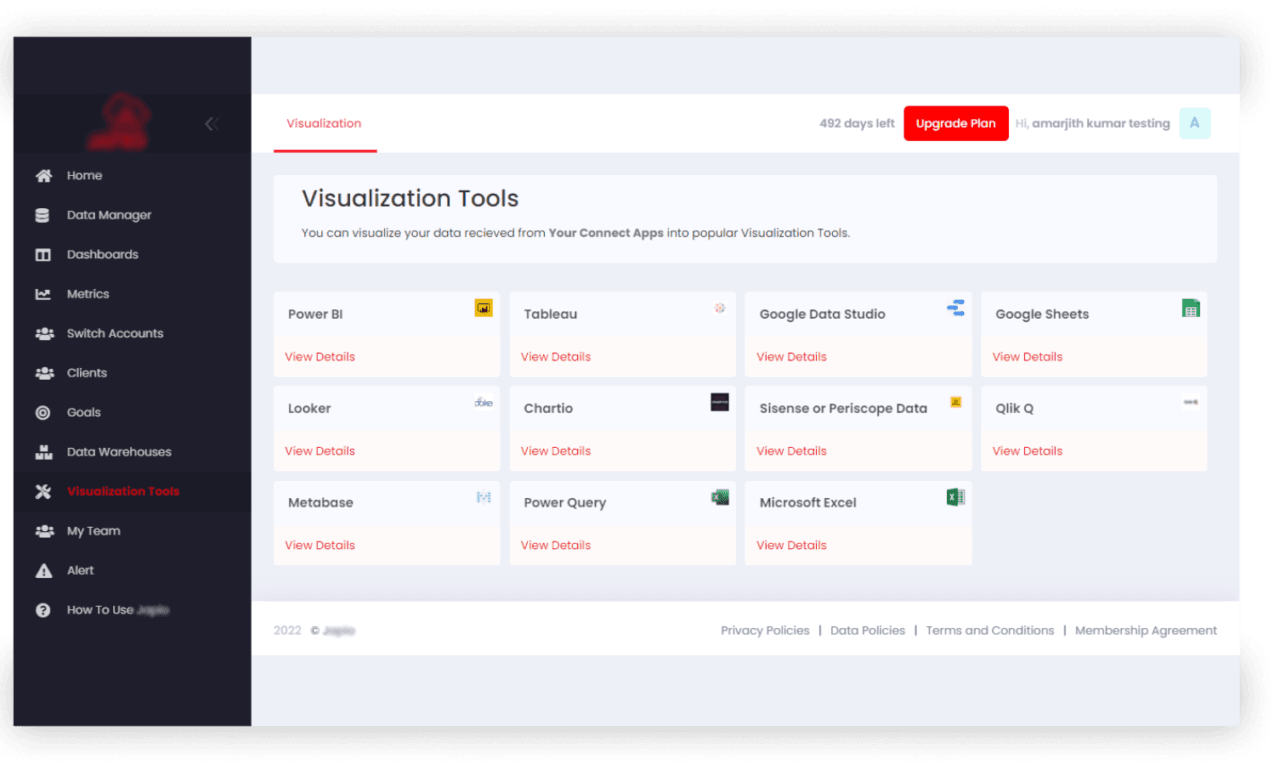Click the How To Use question icon
The image size is (1280, 770).
click(43, 610)
